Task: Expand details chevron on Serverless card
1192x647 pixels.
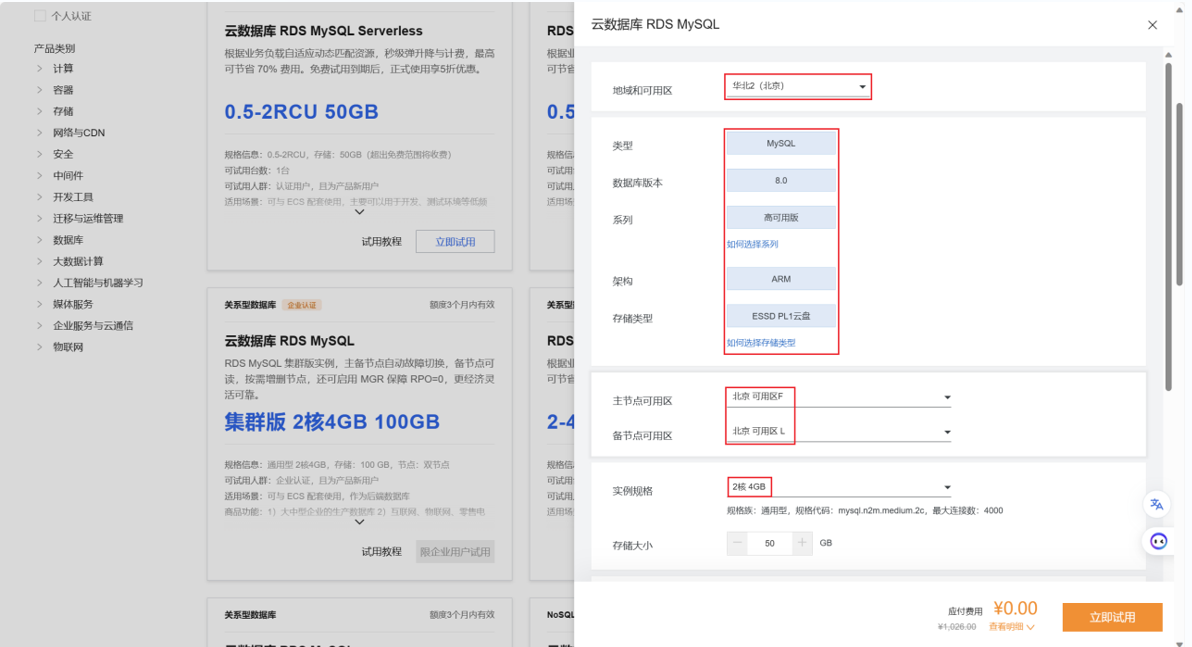Action: [x=360, y=212]
